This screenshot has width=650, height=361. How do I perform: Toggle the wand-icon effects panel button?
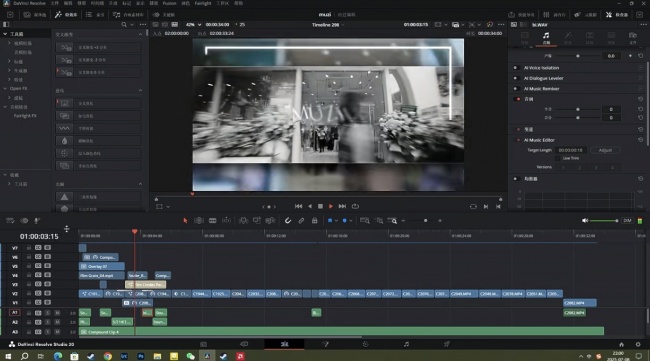tap(65, 15)
